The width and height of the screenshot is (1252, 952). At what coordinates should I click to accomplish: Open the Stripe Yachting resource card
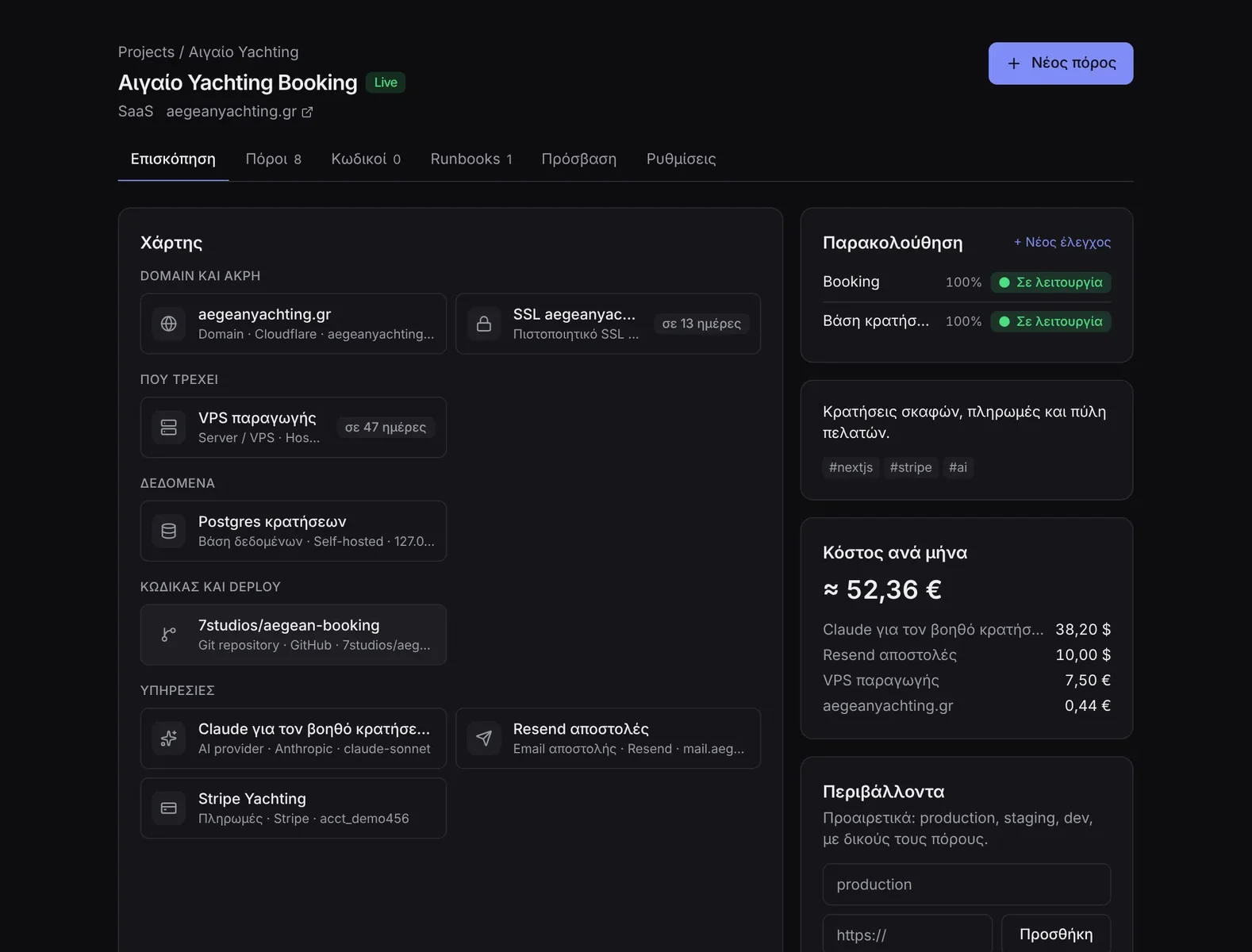pyautogui.click(x=294, y=808)
